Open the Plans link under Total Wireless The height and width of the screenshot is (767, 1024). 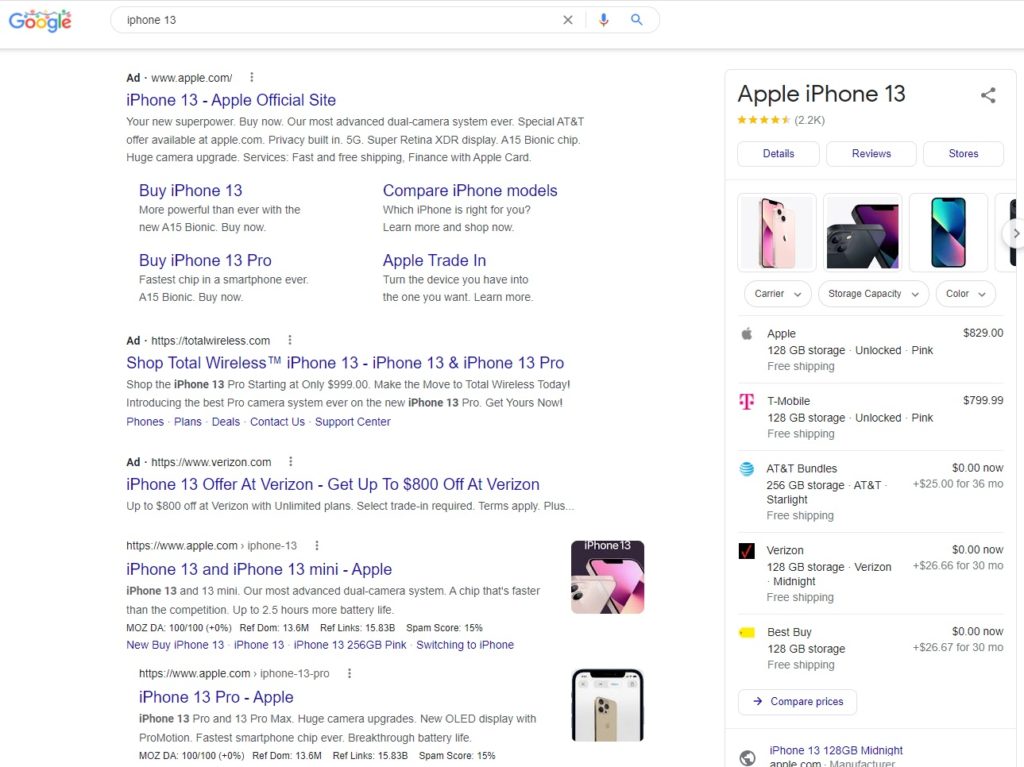[187, 422]
